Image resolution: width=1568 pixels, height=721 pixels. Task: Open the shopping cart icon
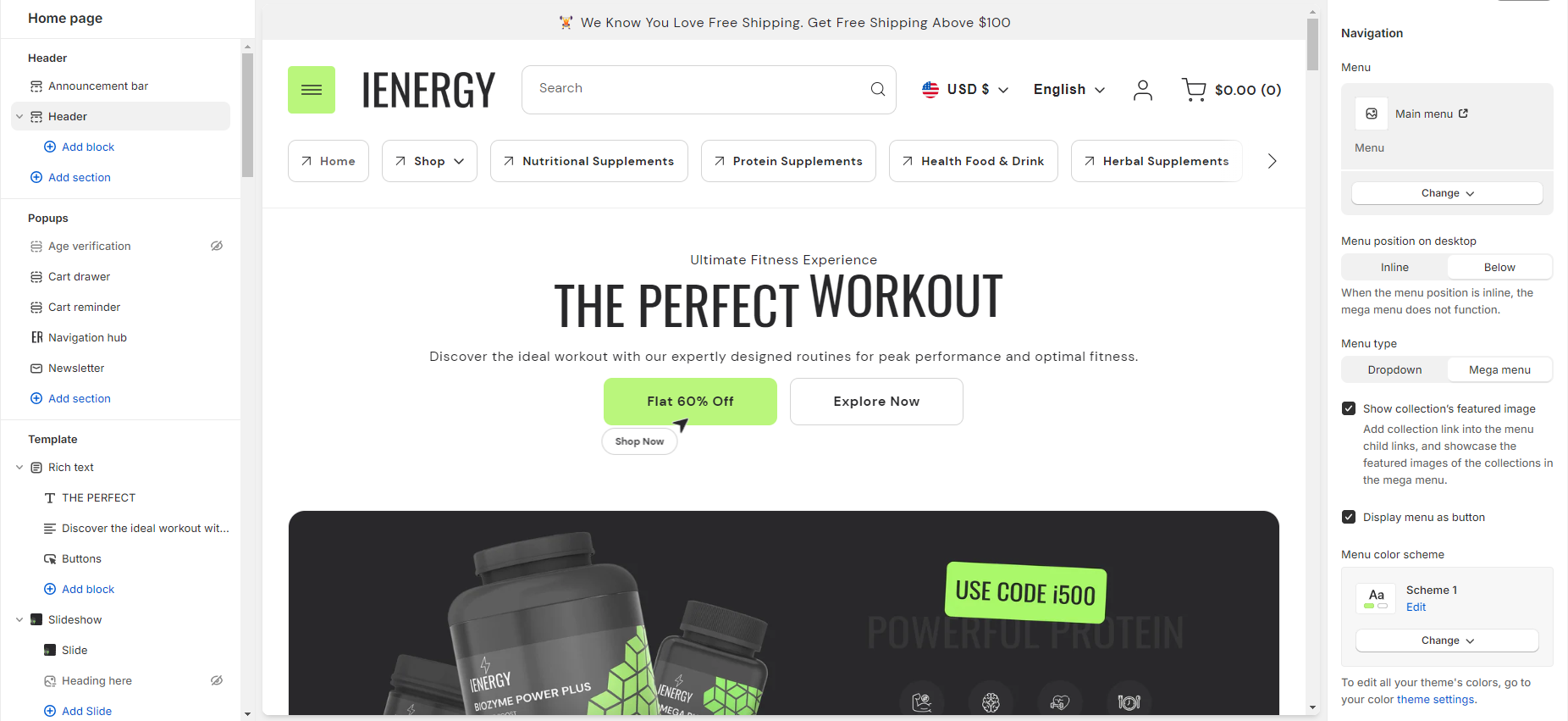pos(1194,90)
